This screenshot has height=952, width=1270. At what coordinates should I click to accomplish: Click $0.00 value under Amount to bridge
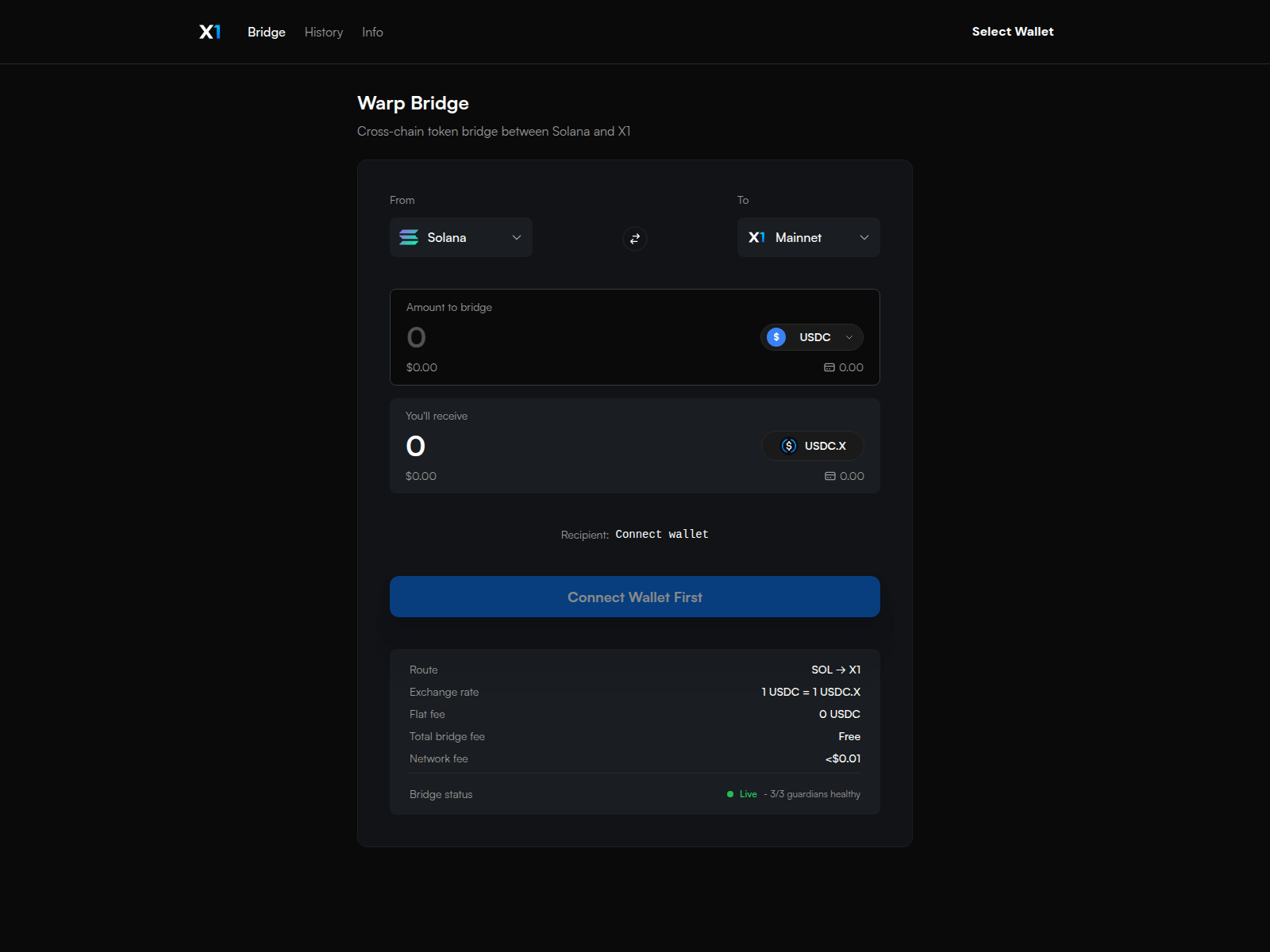(421, 367)
